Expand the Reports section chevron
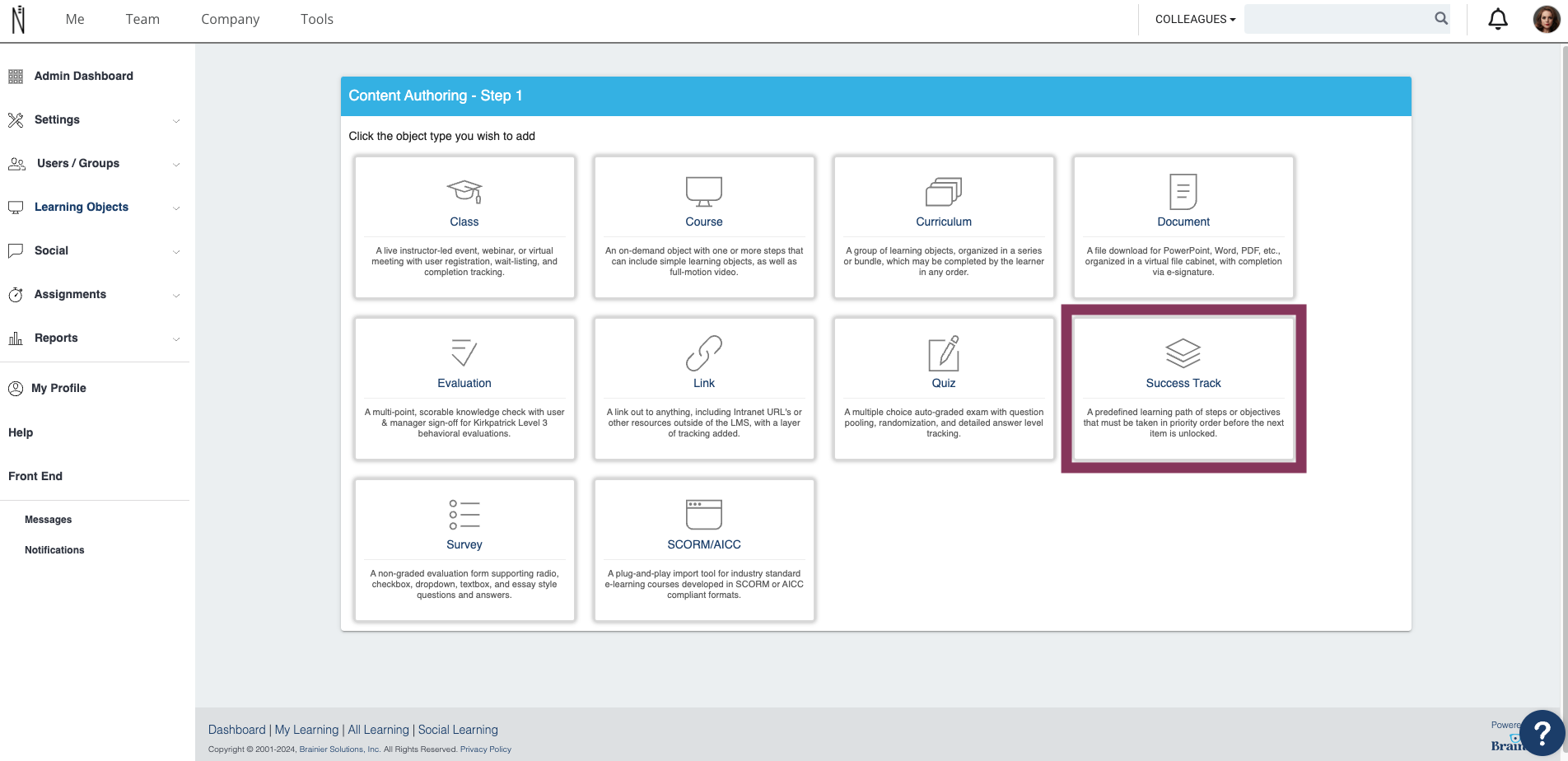The width and height of the screenshot is (1568, 761). (x=176, y=339)
